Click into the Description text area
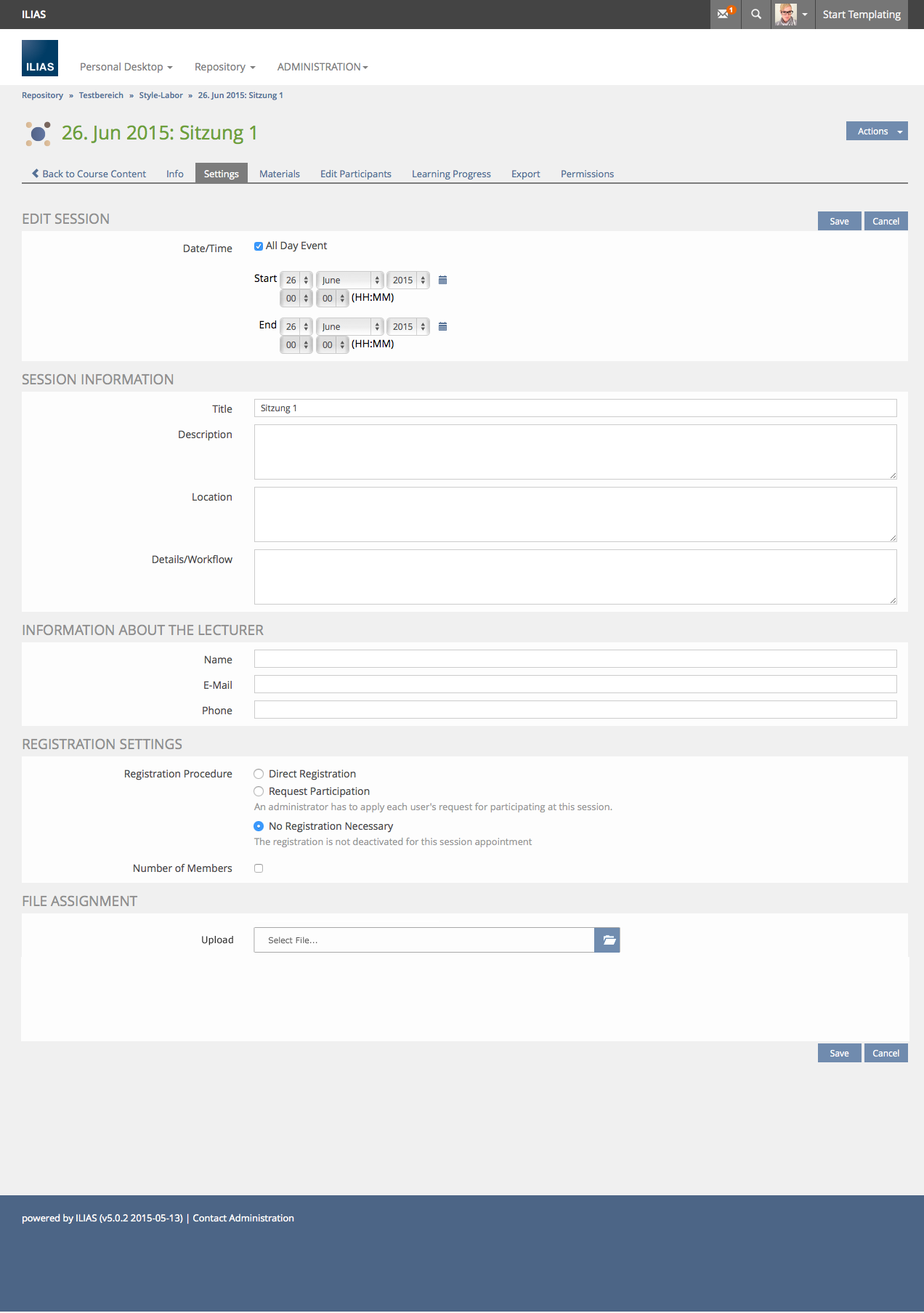Image resolution: width=924 pixels, height=1313 pixels. [x=575, y=452]
